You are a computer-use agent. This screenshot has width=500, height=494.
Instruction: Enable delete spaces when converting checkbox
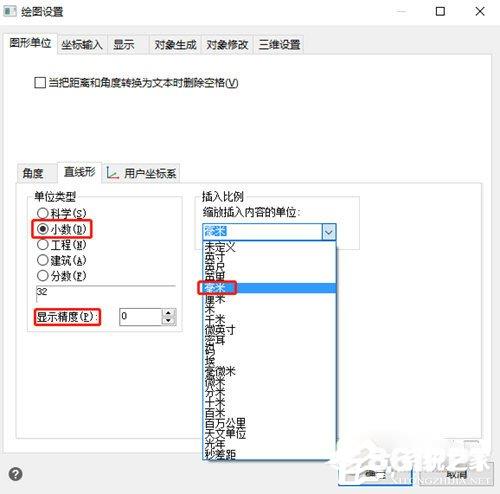tap(40, 82)
